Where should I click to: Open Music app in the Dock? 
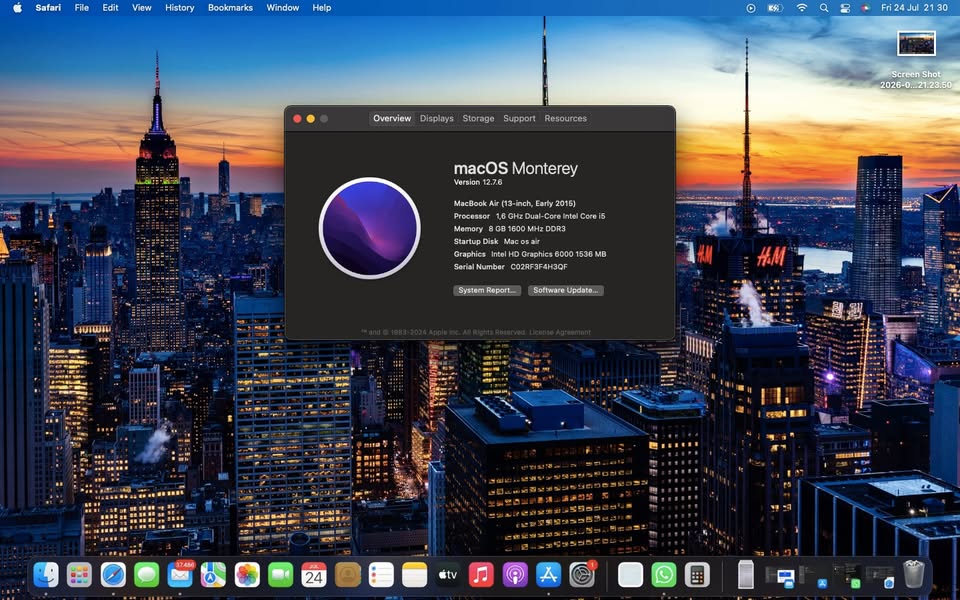coord(481,575)
